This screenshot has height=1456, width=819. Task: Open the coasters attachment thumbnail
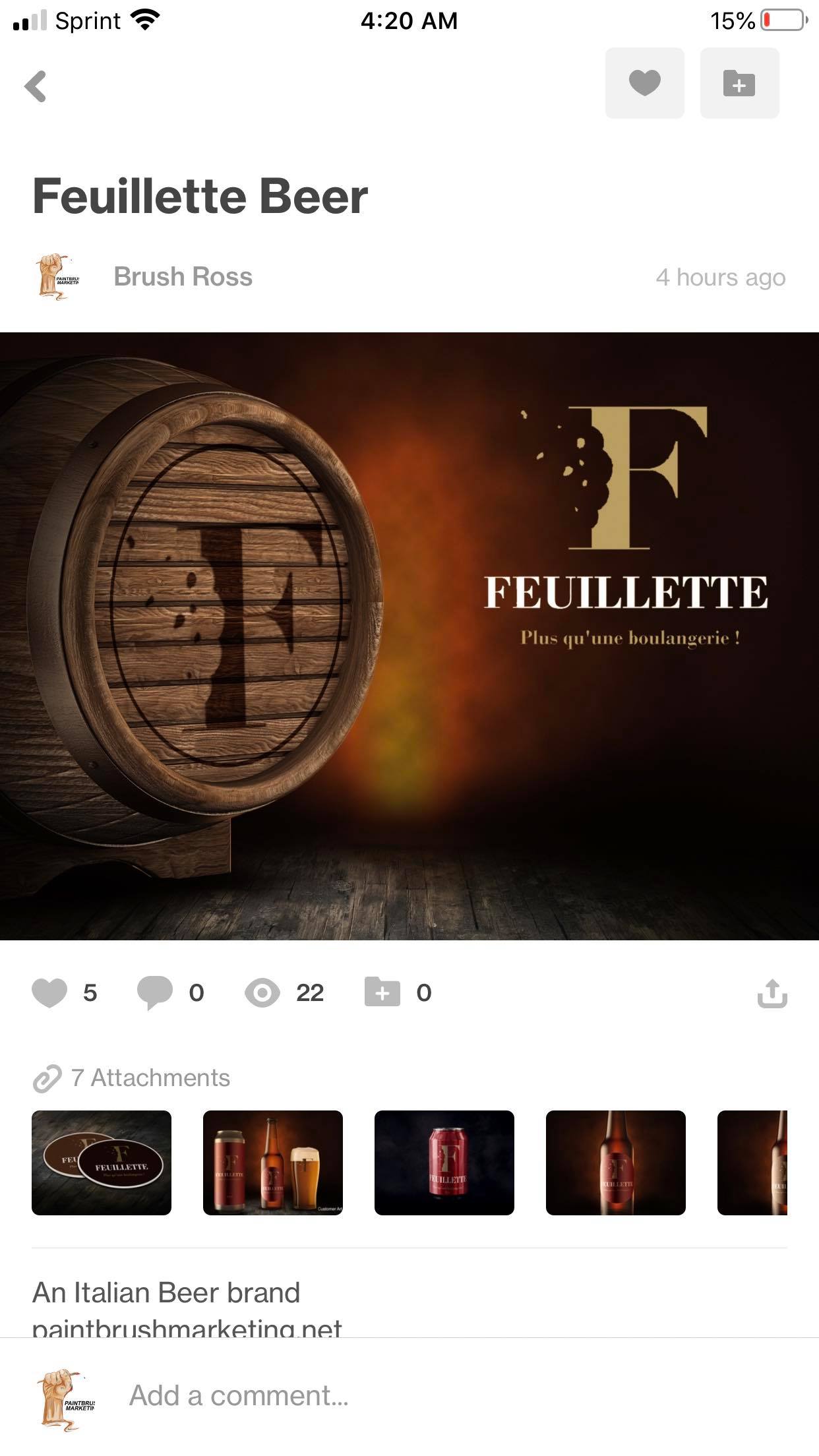coord(102,1163)
